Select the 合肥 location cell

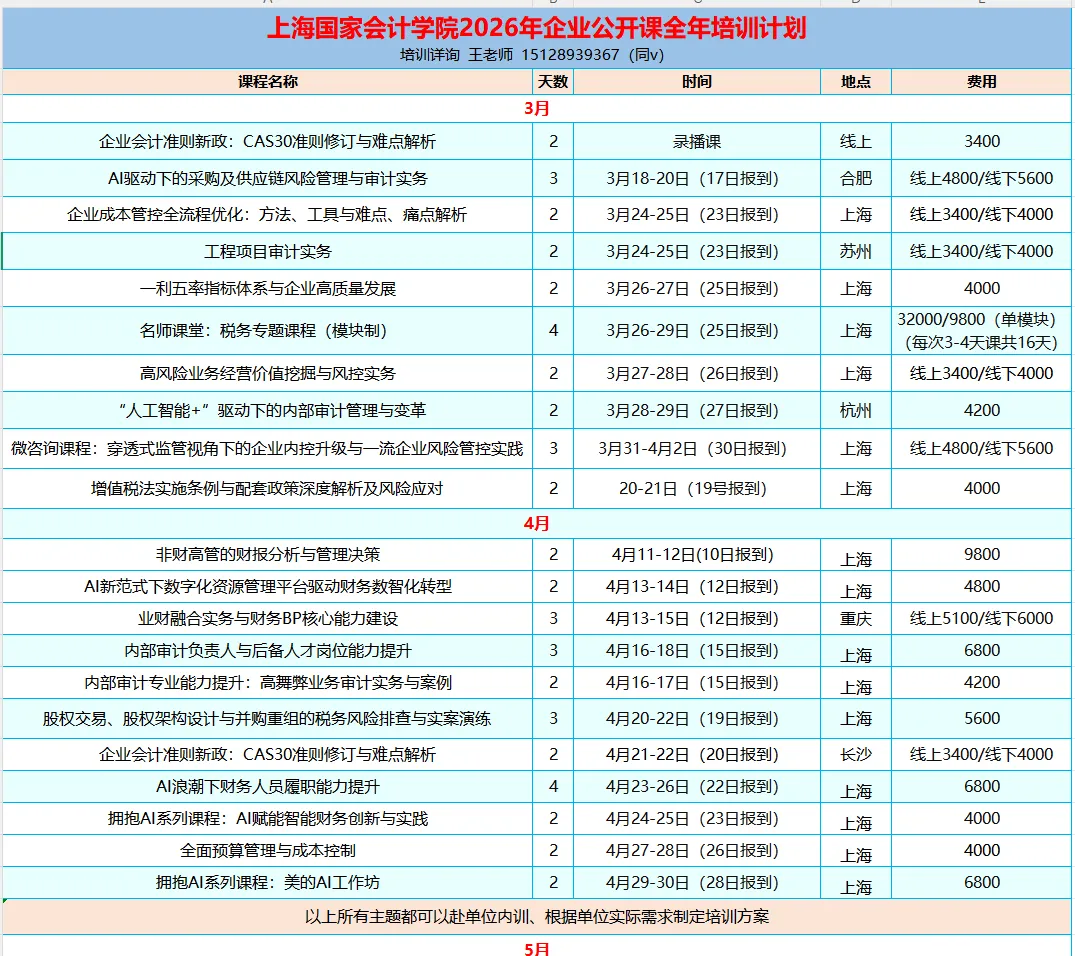pos(856,178)
